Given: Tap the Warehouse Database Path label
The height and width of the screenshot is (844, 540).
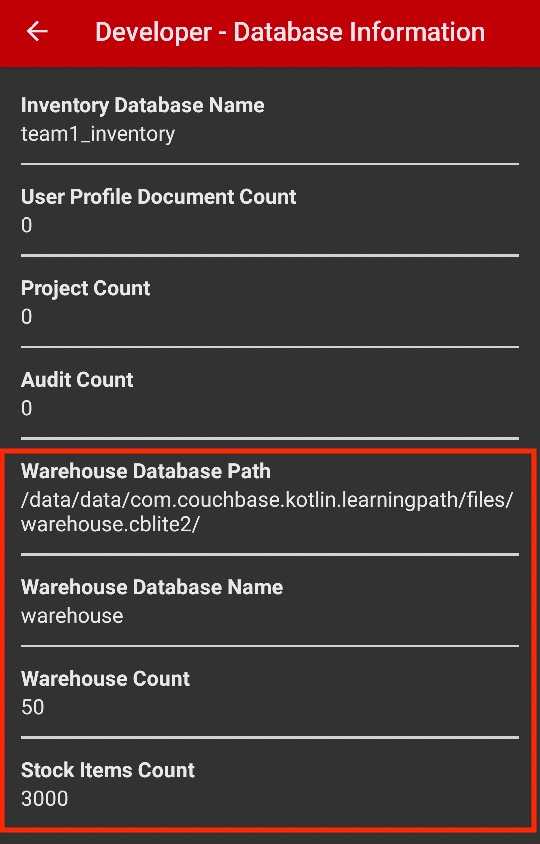Looking at the screenshot, I should pos(146,472).
